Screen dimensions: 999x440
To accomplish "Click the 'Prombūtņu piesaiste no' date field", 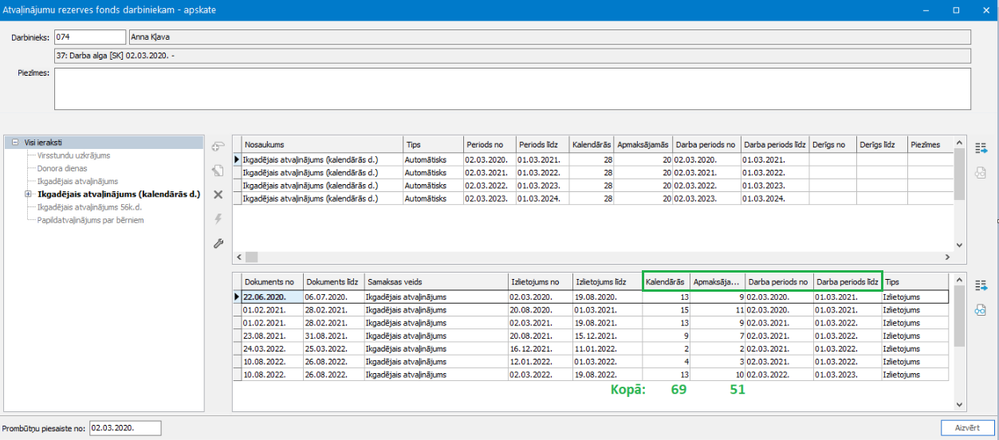I will coord(125,427).
